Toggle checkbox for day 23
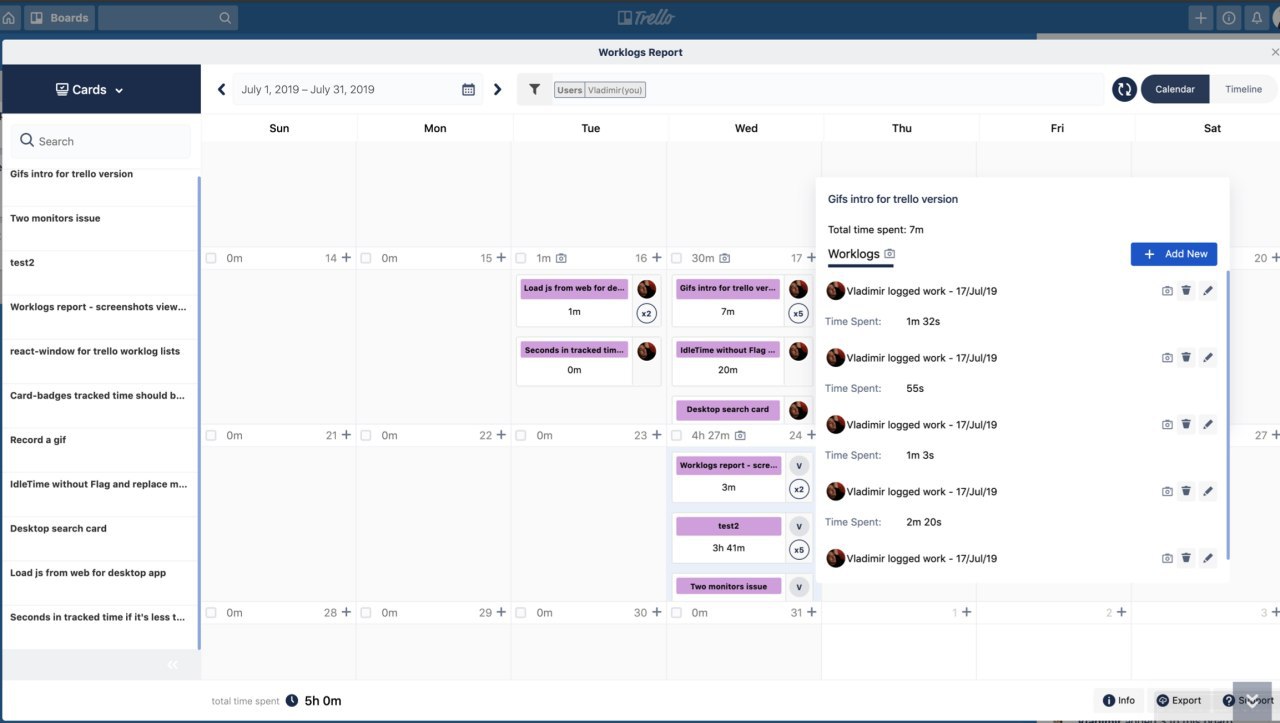This screenshot has height=723, width=1280. (x=521, y=435)
